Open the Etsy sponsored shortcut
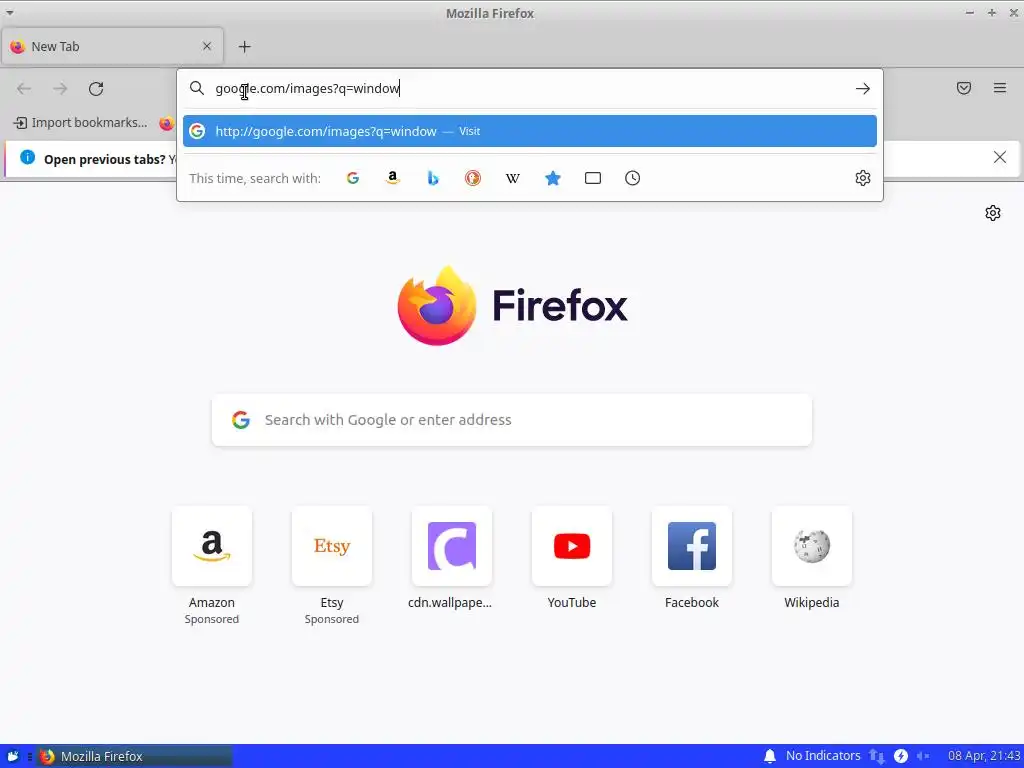The height and width of the screenshot is (768, 1024). [x=332, y=546]
